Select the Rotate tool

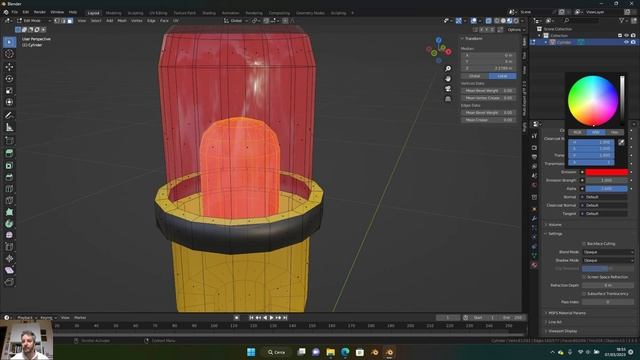[9, 78]
